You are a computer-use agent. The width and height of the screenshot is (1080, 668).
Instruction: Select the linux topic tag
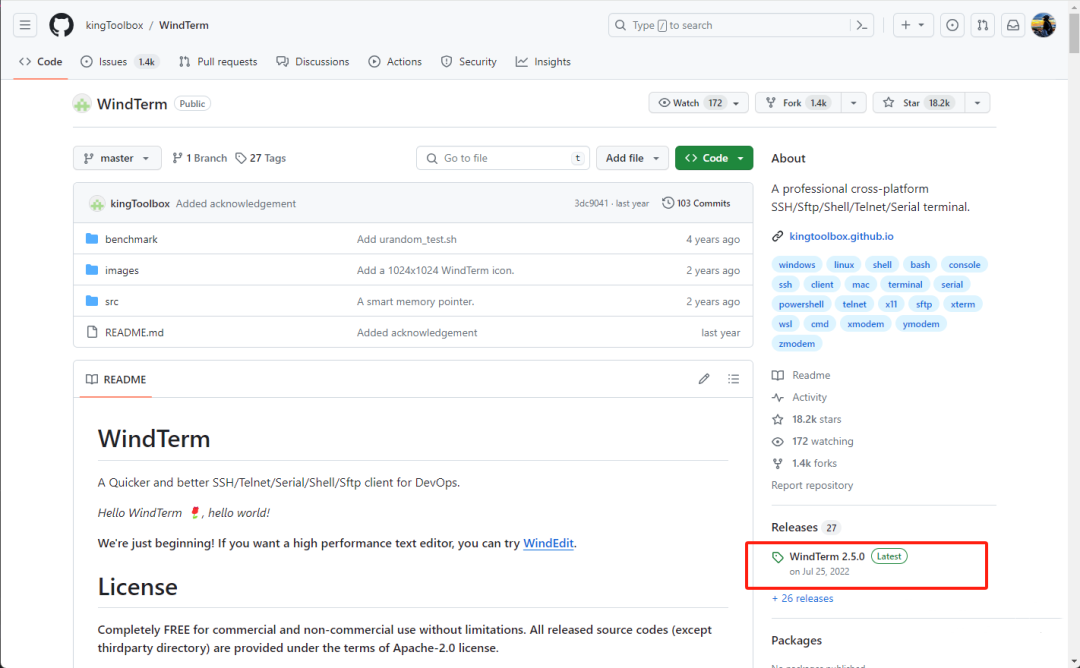point(844,265)
